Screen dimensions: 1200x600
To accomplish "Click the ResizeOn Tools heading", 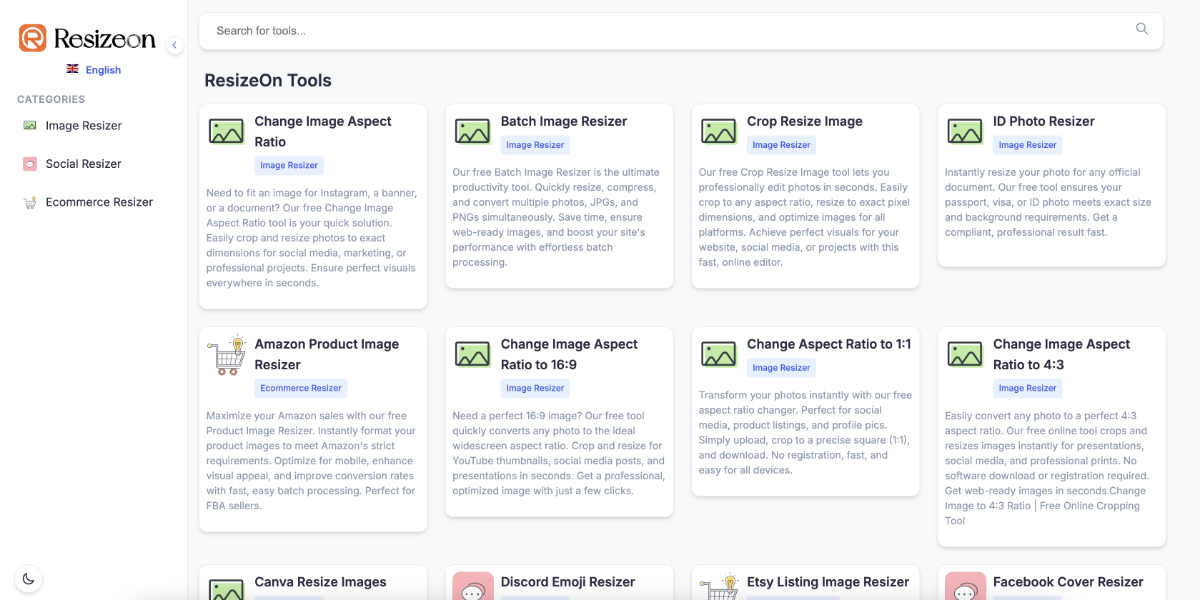I will pos(268,81).
